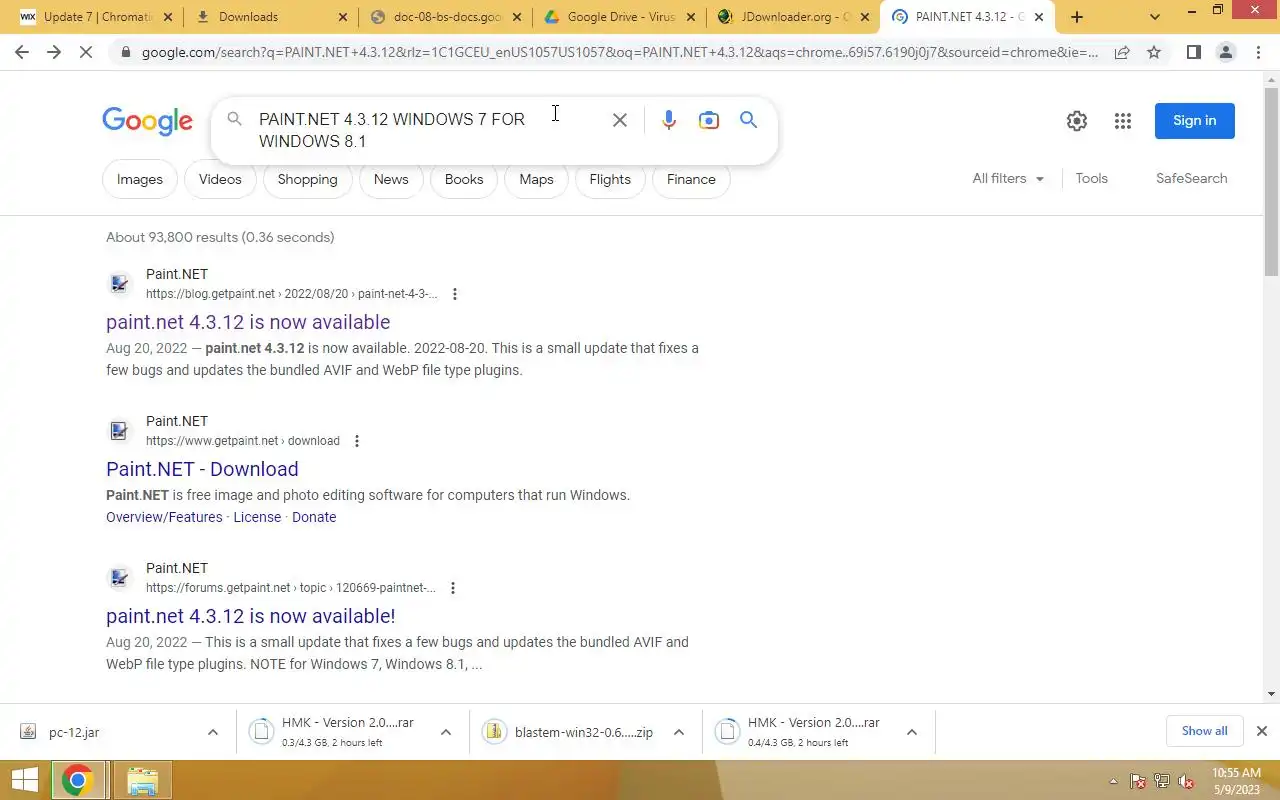Show all downloads

[x=1205, y=731]
